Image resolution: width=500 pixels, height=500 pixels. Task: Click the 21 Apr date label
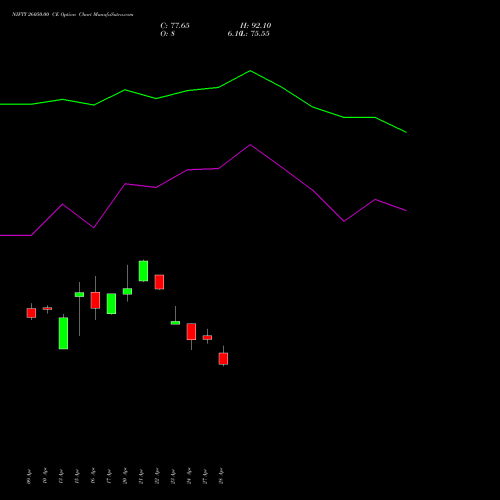point(141,476)
